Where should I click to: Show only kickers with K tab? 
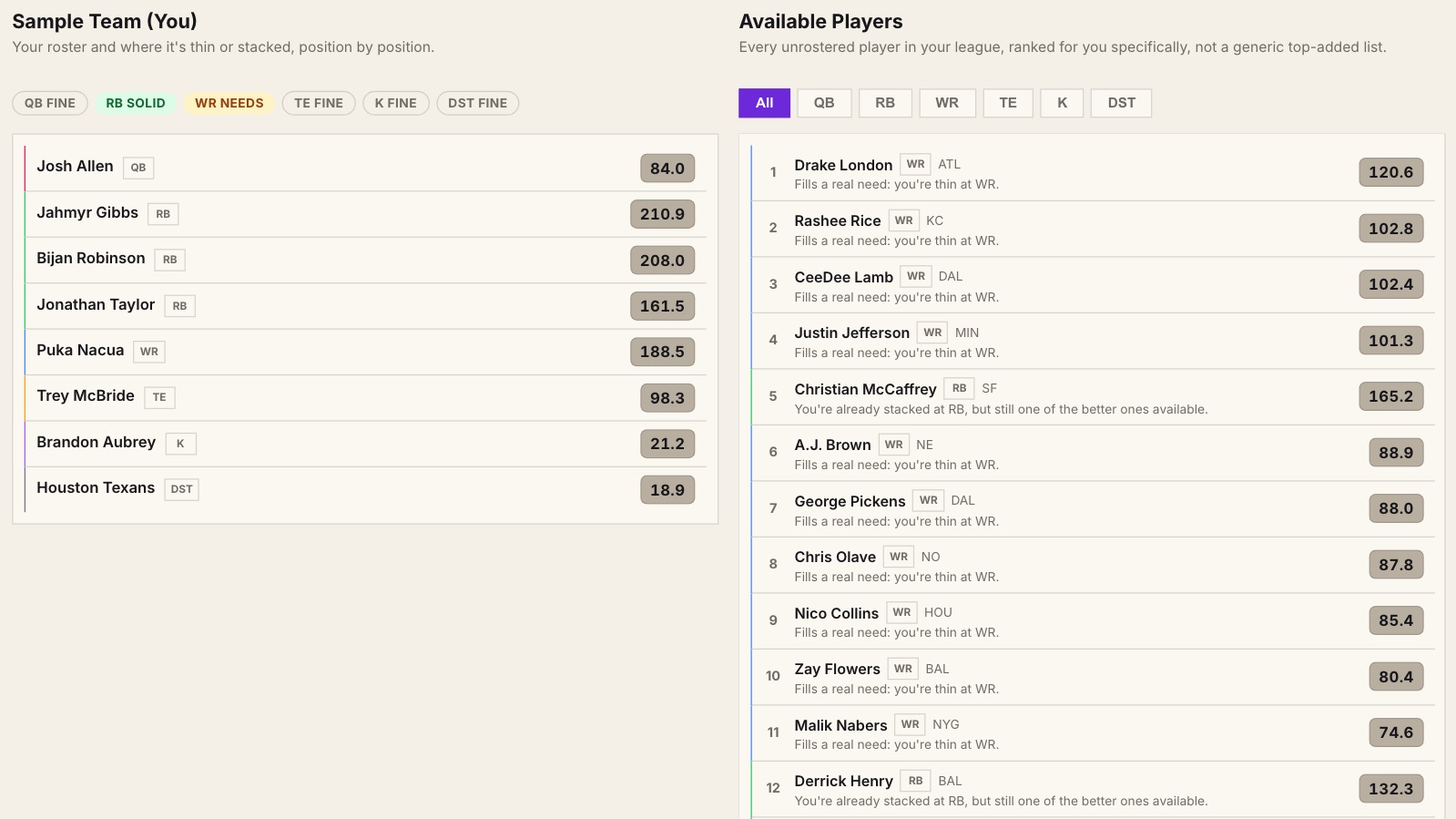[1062, 103]
